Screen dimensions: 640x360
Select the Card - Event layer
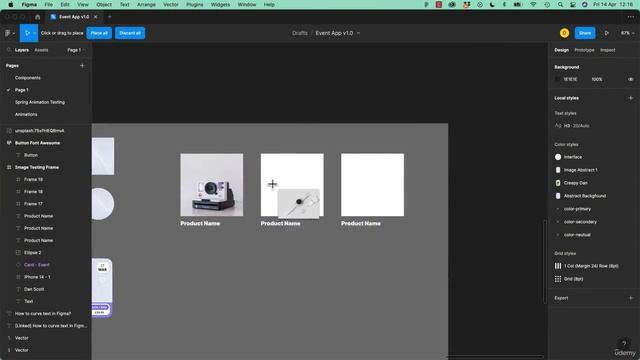tap(36, 265)
